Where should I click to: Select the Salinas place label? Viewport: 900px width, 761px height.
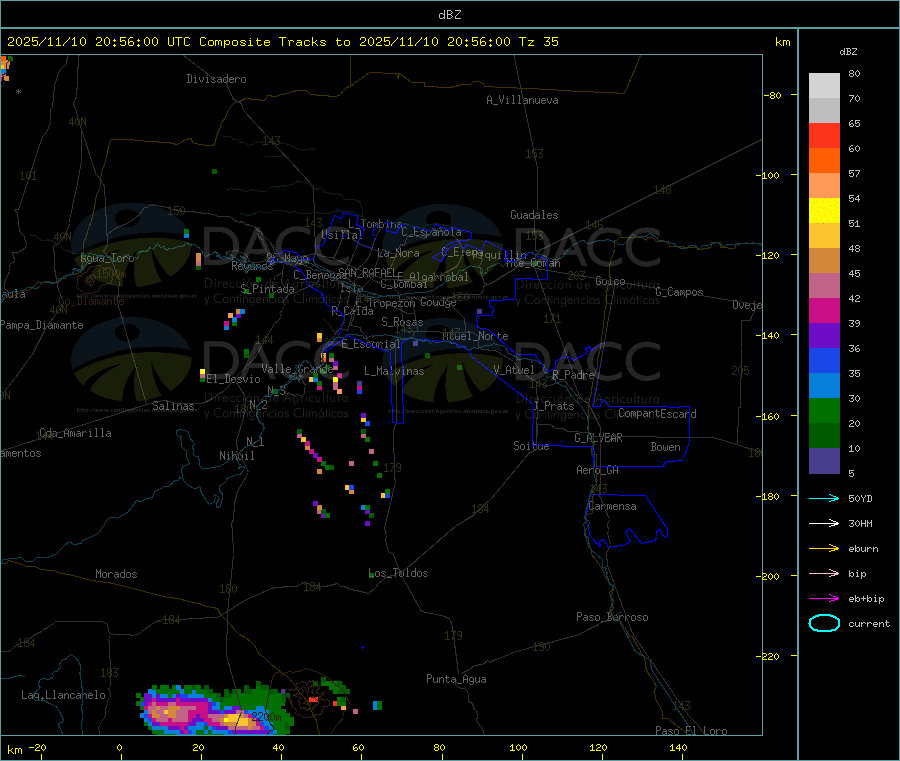point(173,406)
